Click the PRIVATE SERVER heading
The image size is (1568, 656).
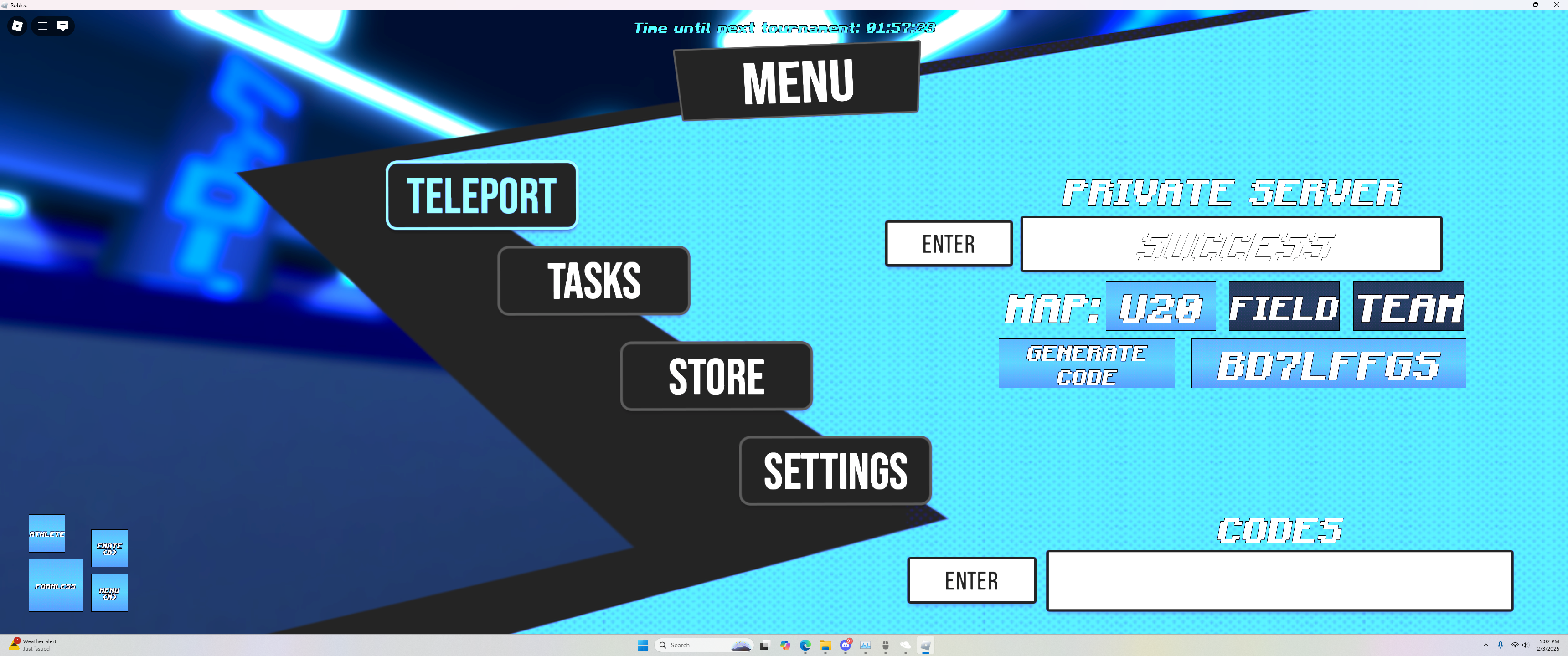(1232, 193)
